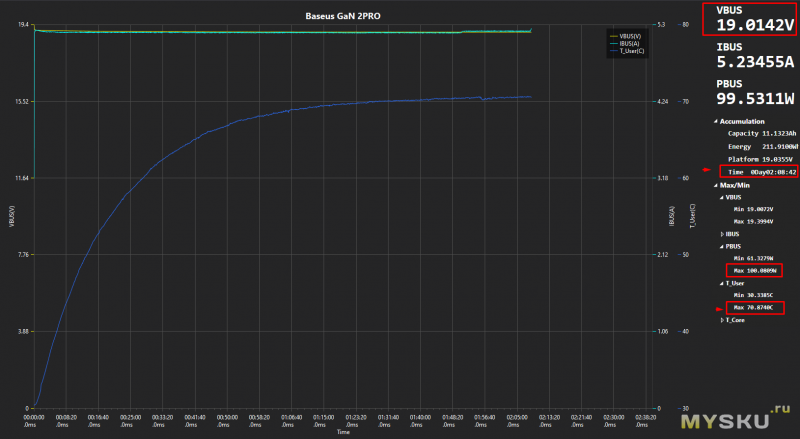Click the 3.88 label on VBUS axis
The image size is (800, 439).
click(22, 331)
